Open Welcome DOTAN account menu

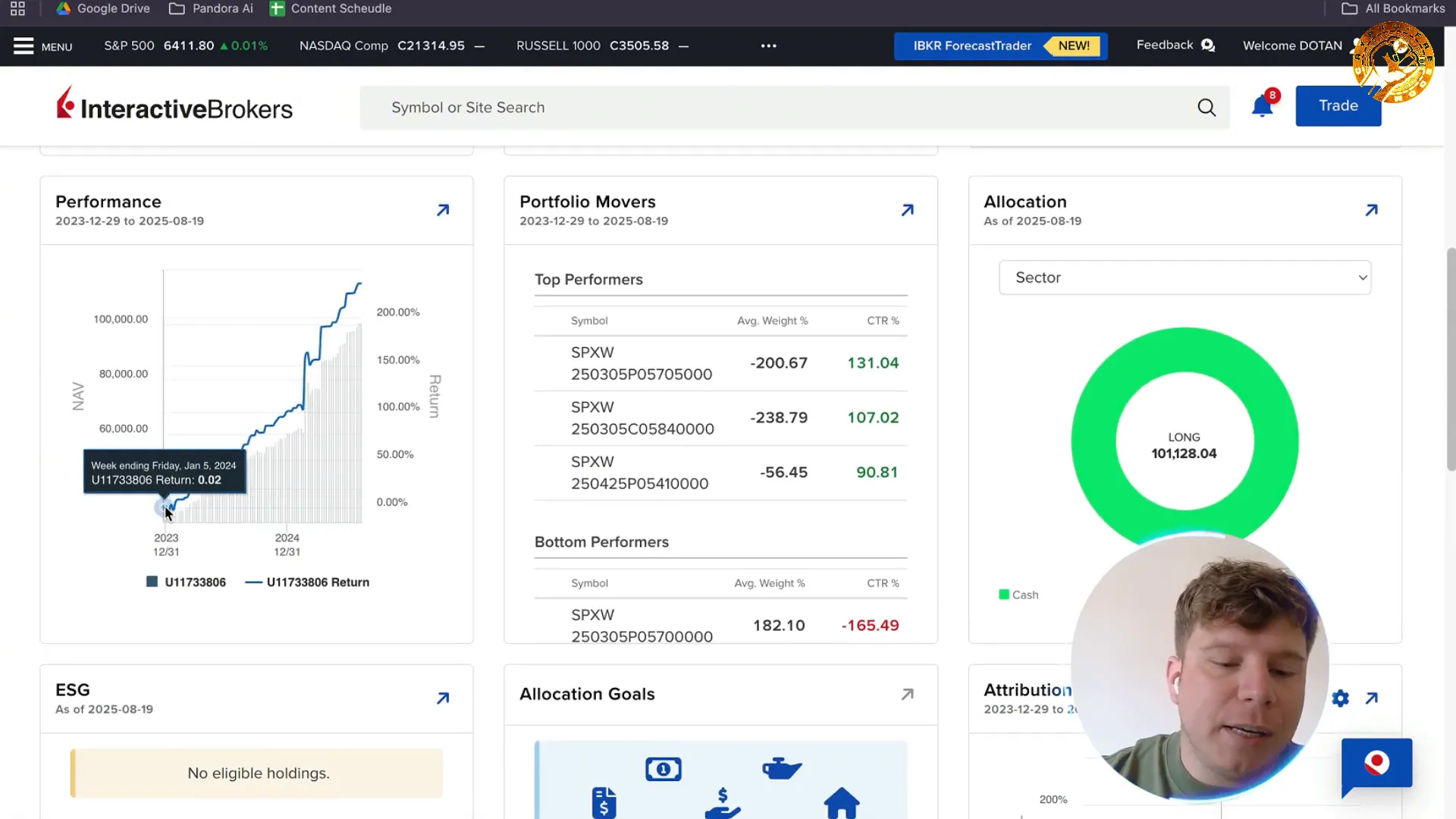1292,46
